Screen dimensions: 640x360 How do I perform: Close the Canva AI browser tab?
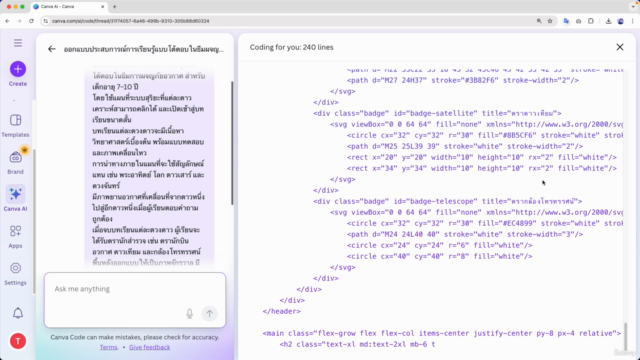pyautogui.click(x=102, y=7)
